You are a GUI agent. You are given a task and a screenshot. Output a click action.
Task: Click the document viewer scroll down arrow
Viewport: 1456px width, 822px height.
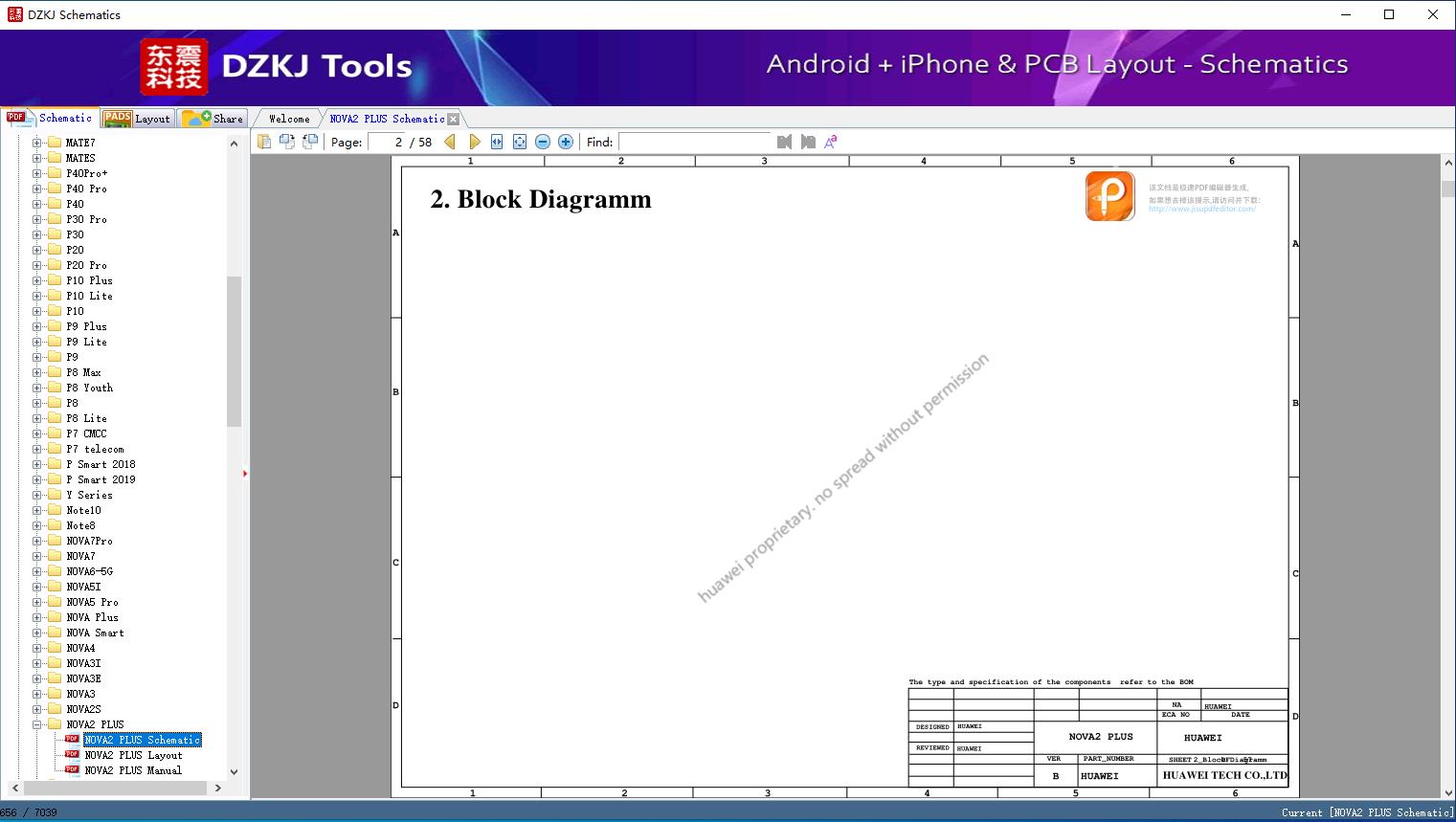1448,792
